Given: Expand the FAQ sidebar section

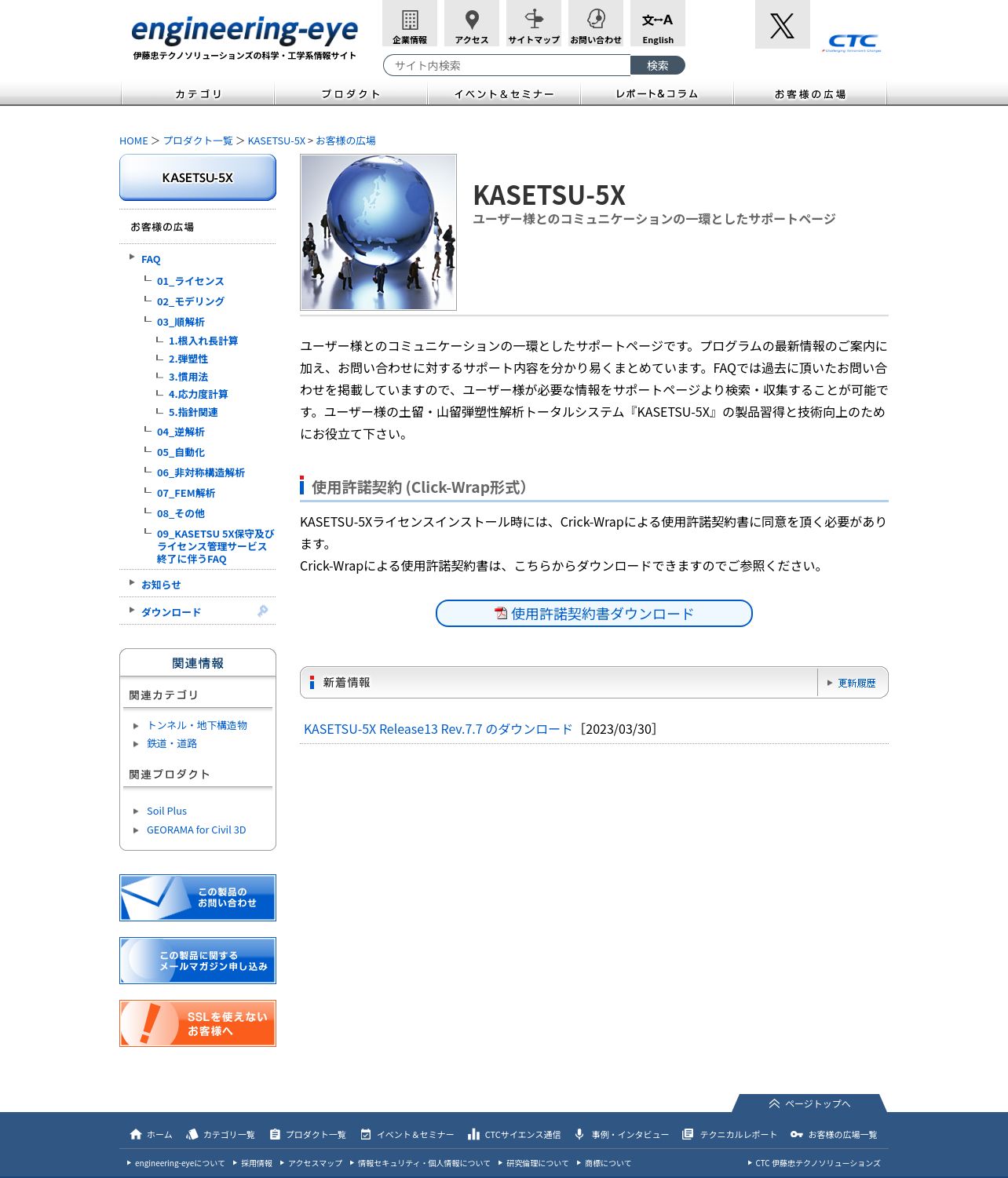Looking at the screenshot, I should tap(151, 259).
